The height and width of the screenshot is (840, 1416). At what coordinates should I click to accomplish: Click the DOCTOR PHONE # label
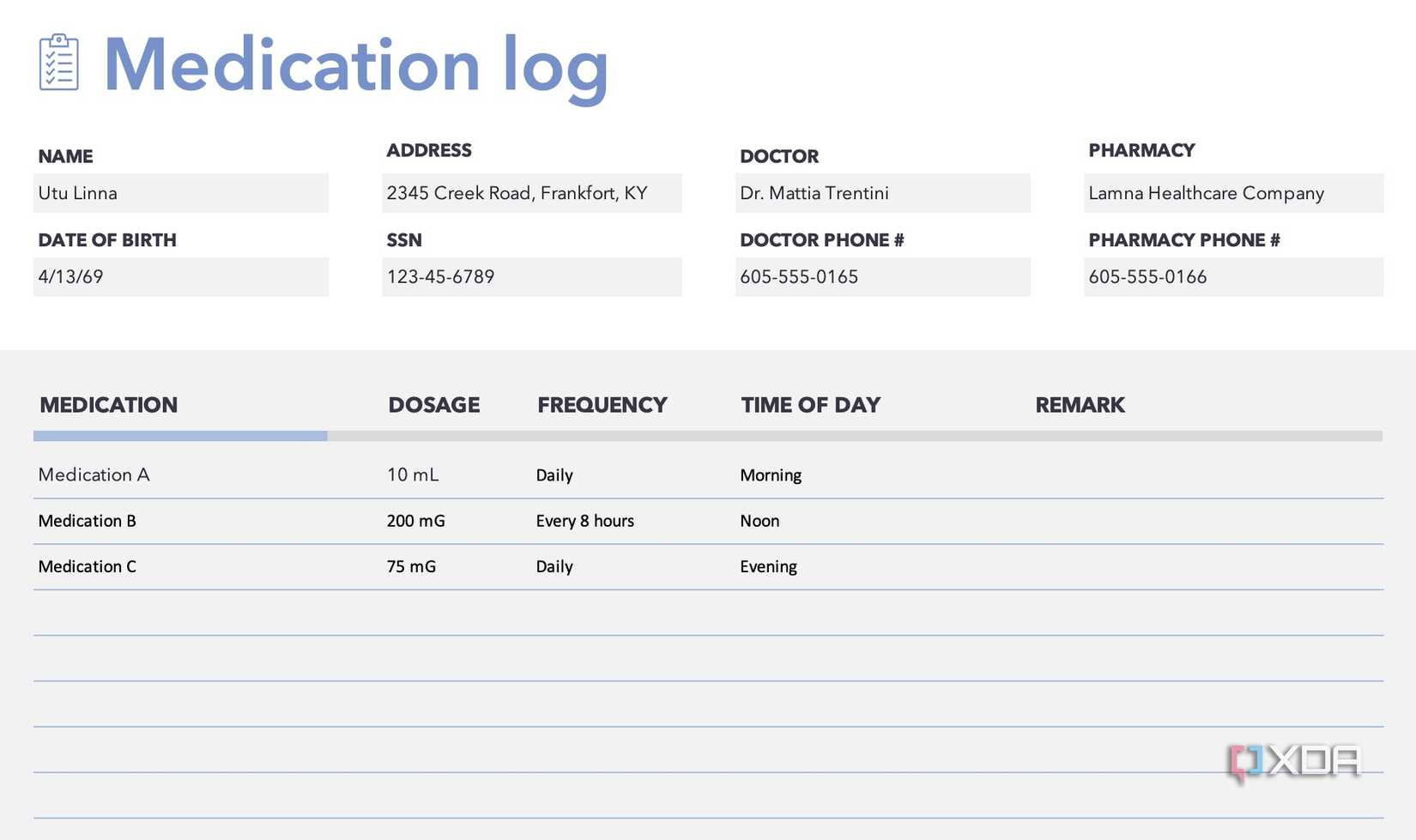click(822, 240)
